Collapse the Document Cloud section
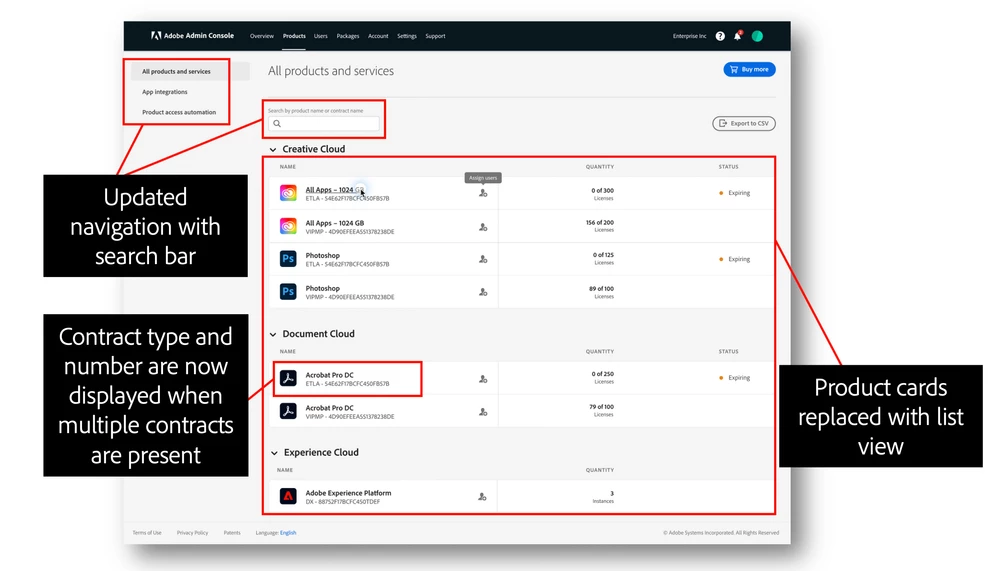Screen dimensions: 999x571 coord(273,335)
